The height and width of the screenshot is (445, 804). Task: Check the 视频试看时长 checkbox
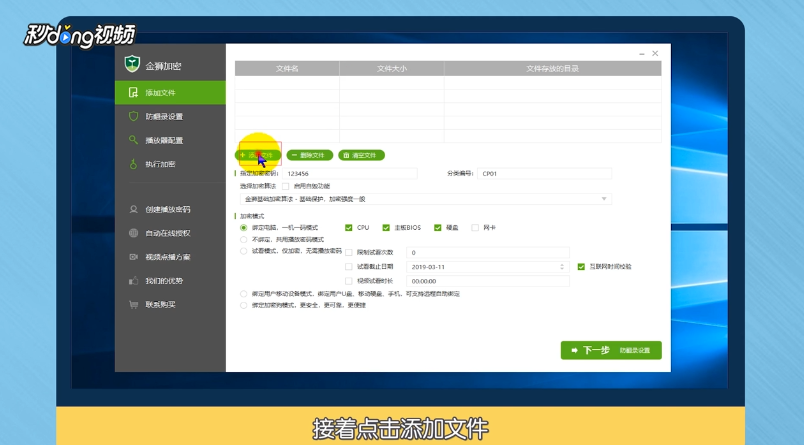(x=349, y=281)
